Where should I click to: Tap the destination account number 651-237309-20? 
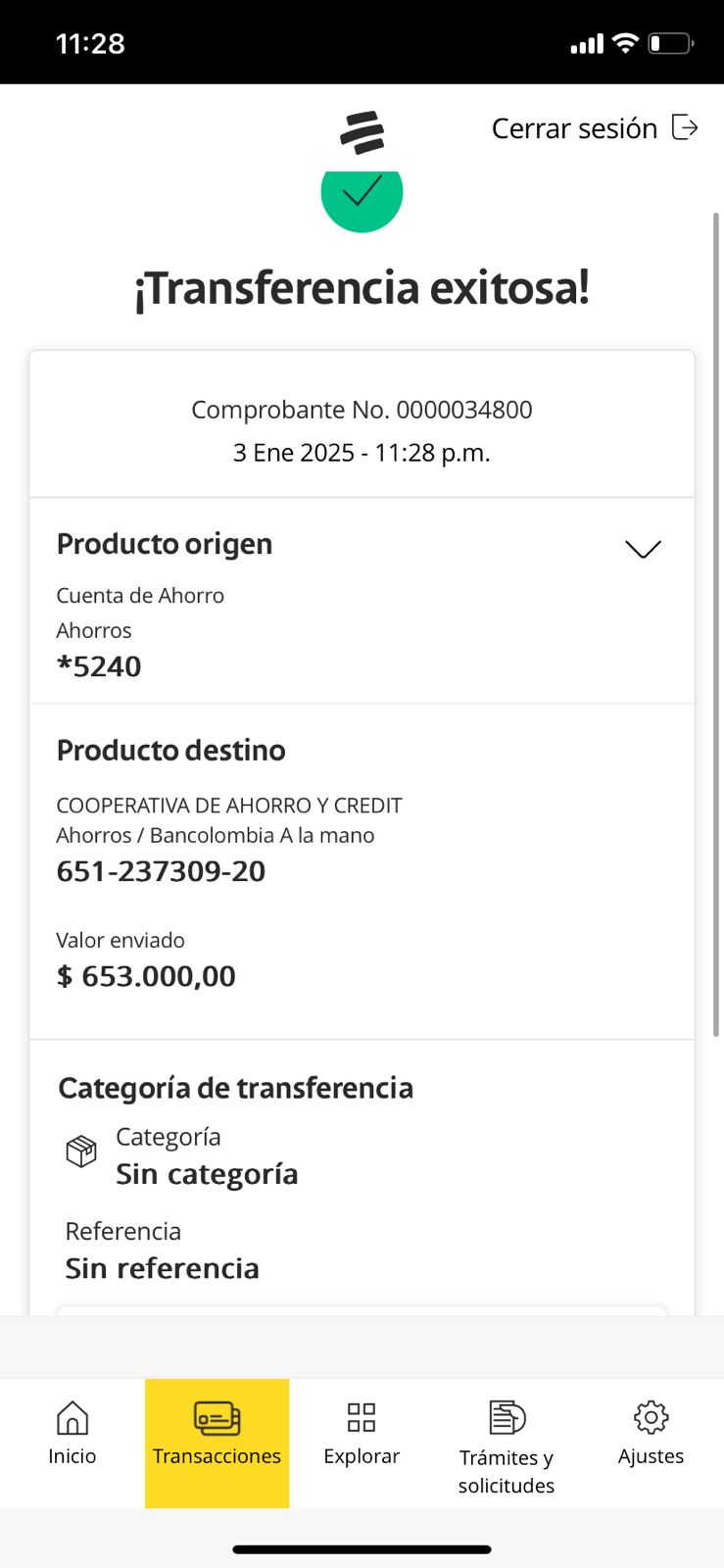[161, 871]
